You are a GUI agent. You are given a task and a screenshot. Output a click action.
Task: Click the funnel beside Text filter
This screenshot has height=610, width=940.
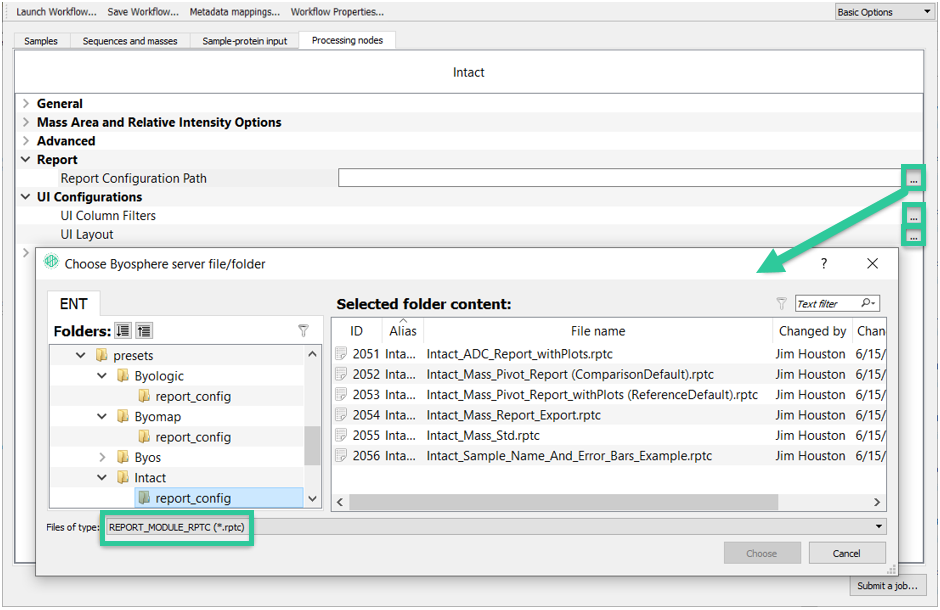[x=781, y=304]
